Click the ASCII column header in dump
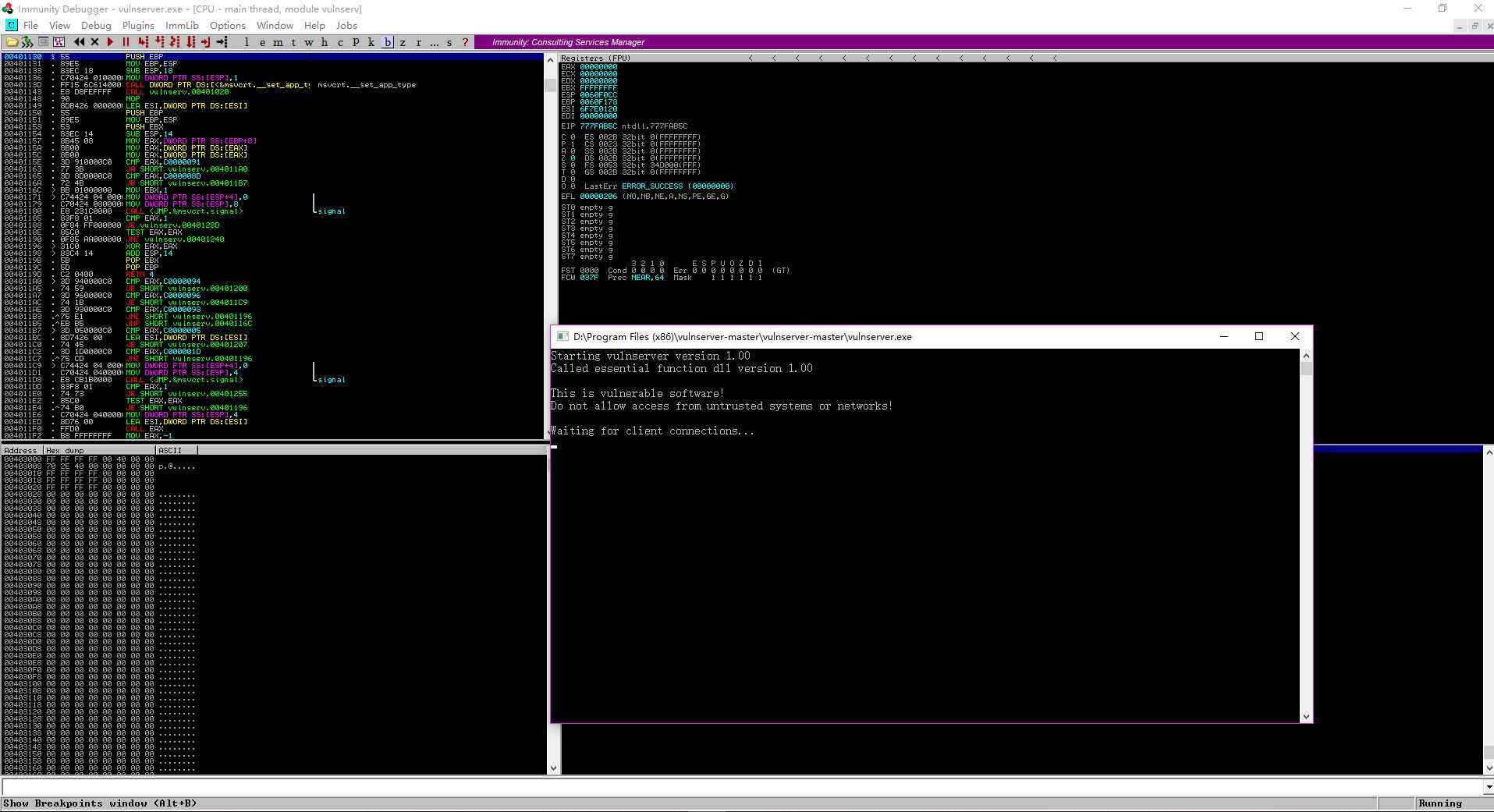This screenshot has height=812, width=1494. pos(176,450)
